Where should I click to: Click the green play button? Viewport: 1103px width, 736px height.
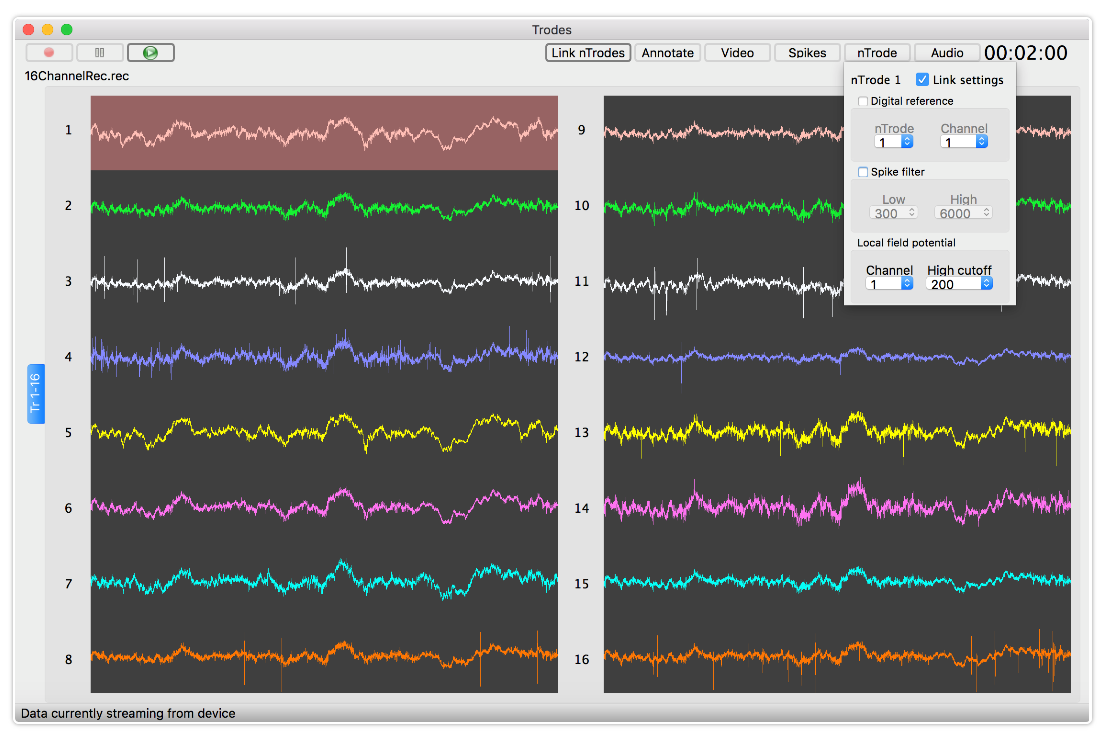coord(151,53)
